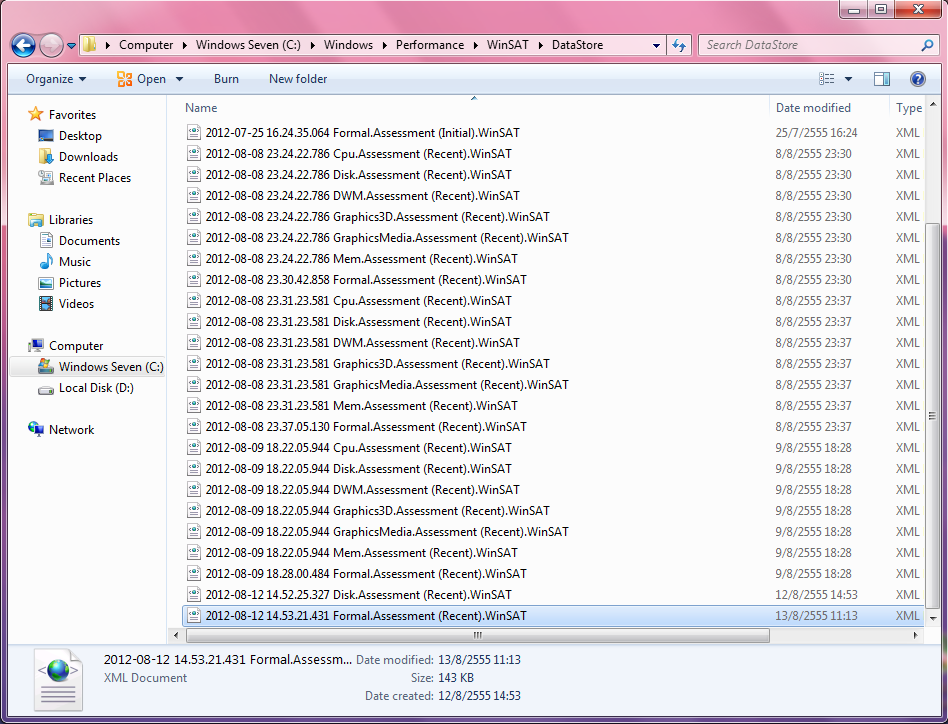Navigate to Windows Seven (C:) breadcrumb

coord(248,45)
